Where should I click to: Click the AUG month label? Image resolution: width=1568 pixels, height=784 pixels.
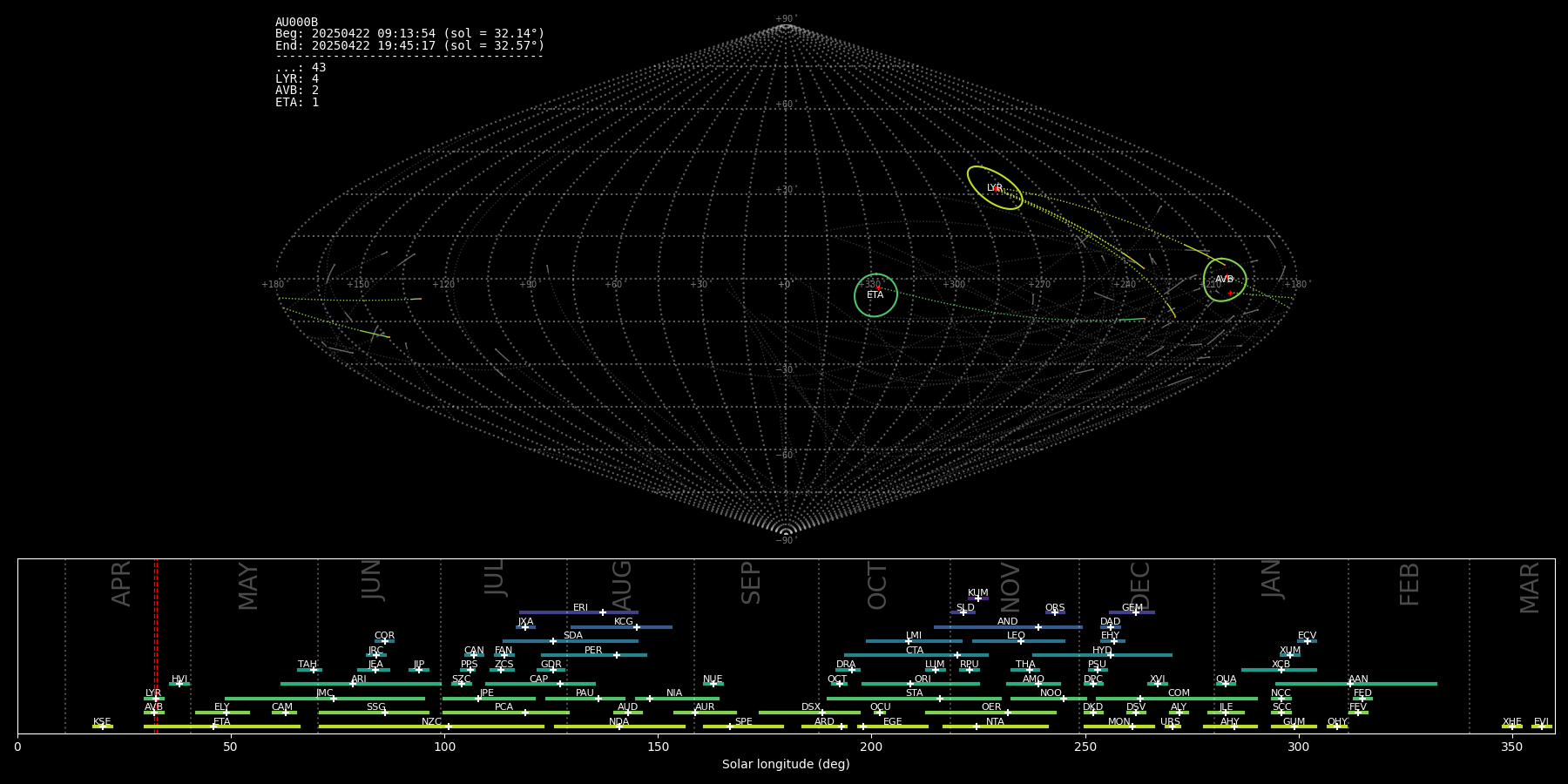coord(621,585)
